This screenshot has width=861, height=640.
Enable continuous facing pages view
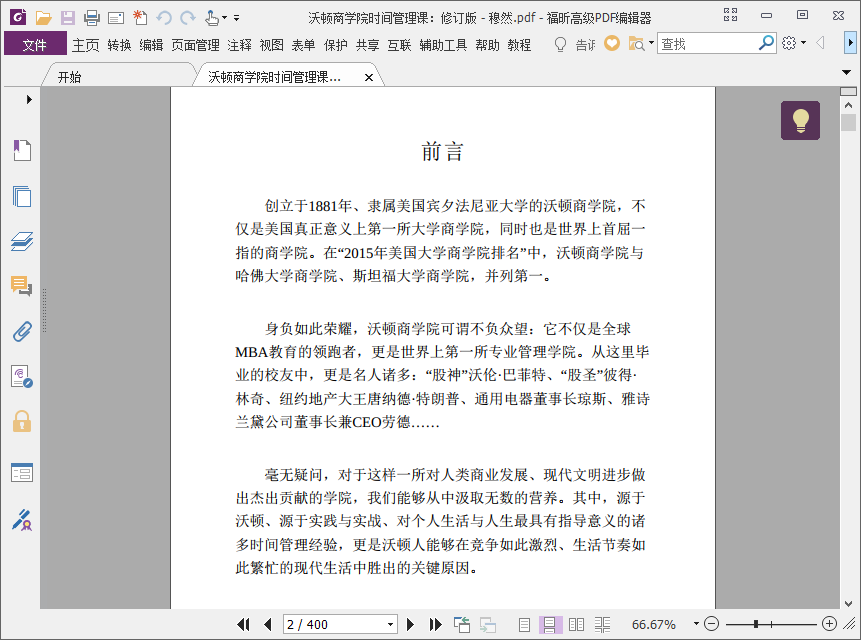(x=602, y=625)
